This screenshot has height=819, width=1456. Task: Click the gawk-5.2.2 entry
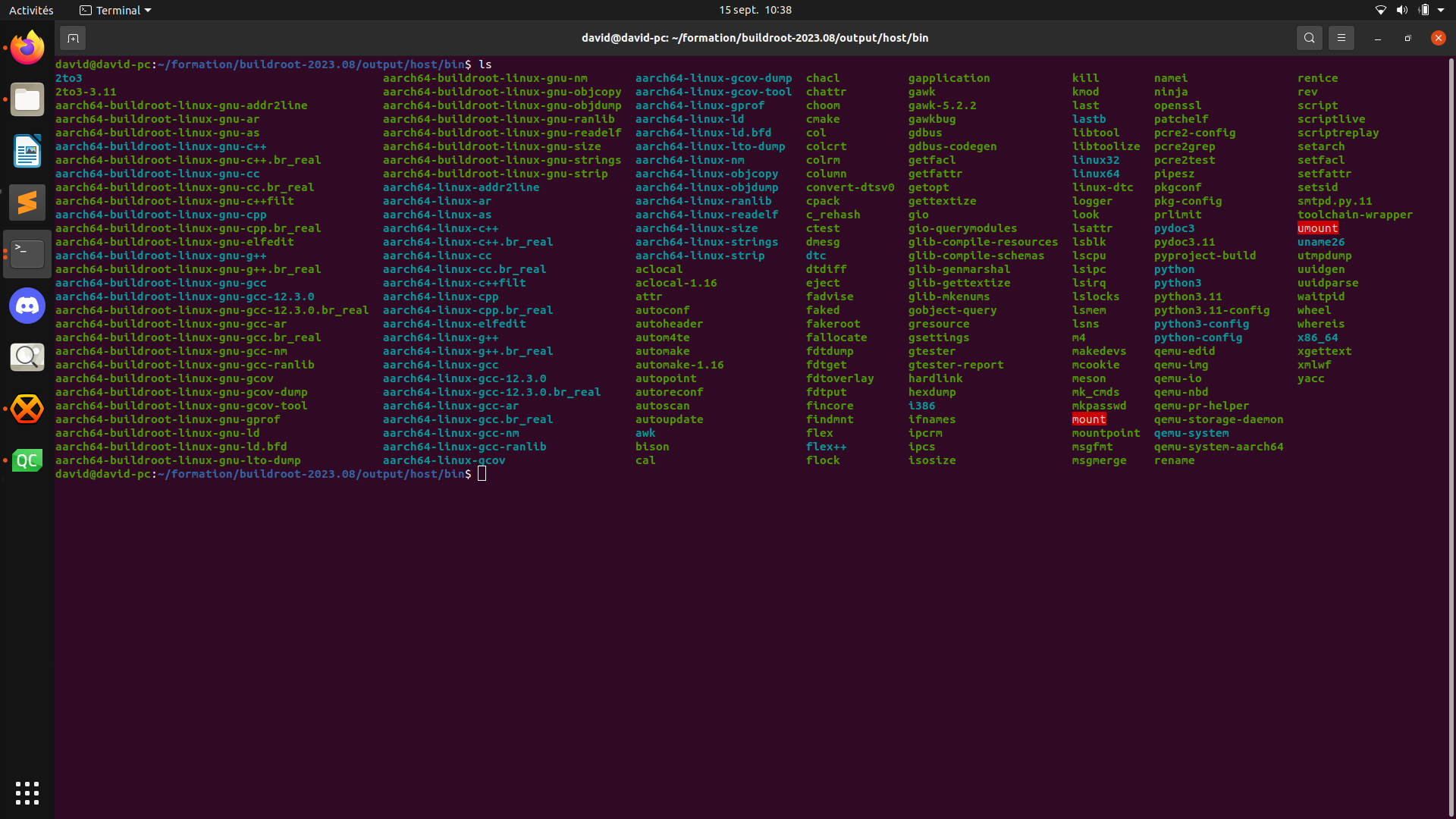pos(942,105)
